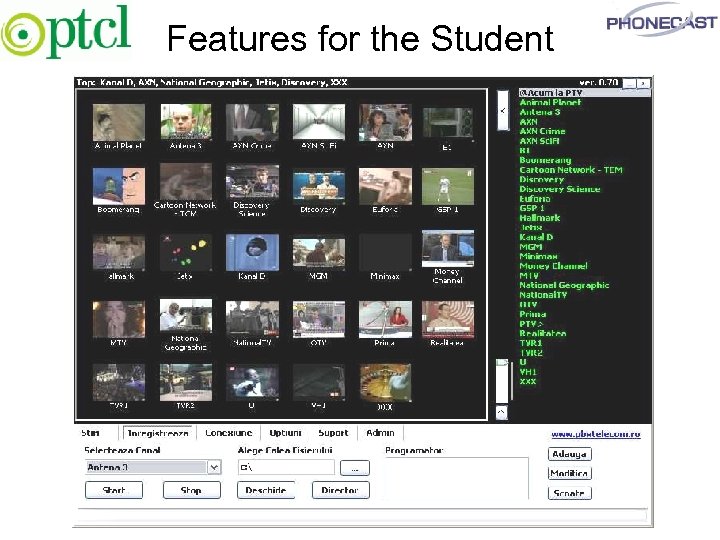The height and width of the screenshot is (540, 720).
Task: Open the TVR2 channel thumbnail
Action: [186, 382]
